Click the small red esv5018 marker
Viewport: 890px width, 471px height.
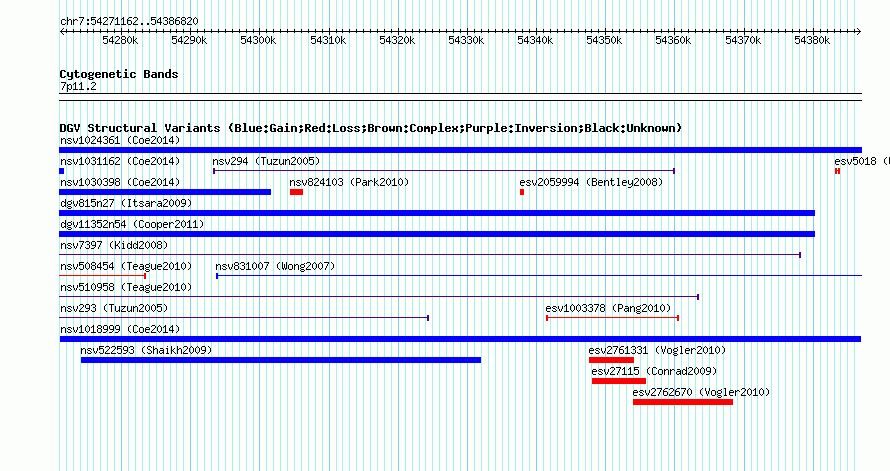(837, 171)
